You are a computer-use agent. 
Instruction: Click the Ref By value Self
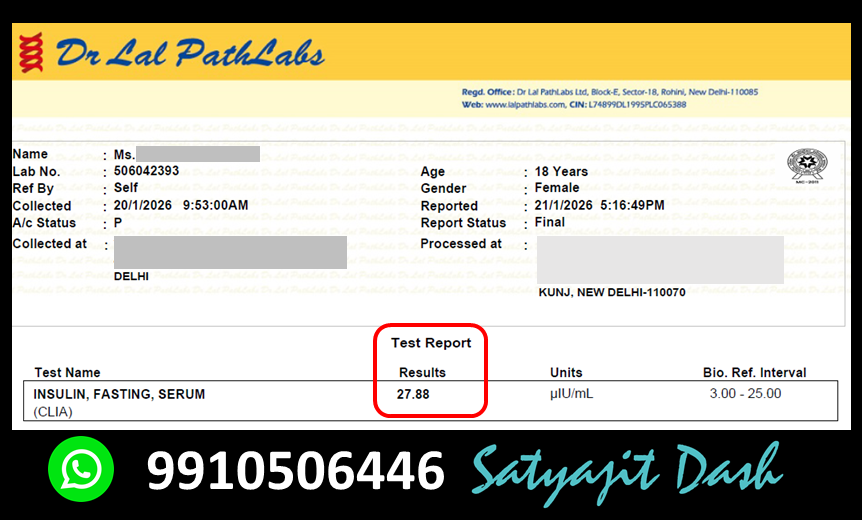(126, 187)
